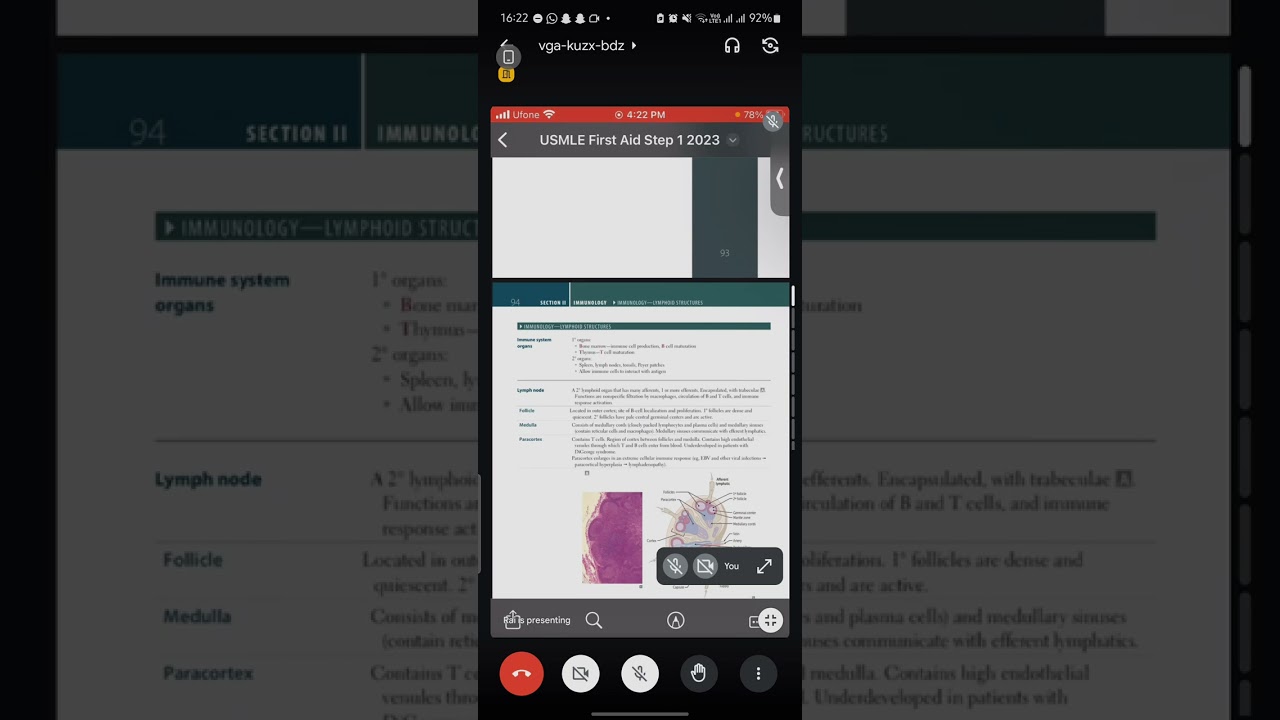Image resolution: width=1280 pixels, height=720 pixels.
Task: Tap the first Snapchat notification icon
Action: 566,19
